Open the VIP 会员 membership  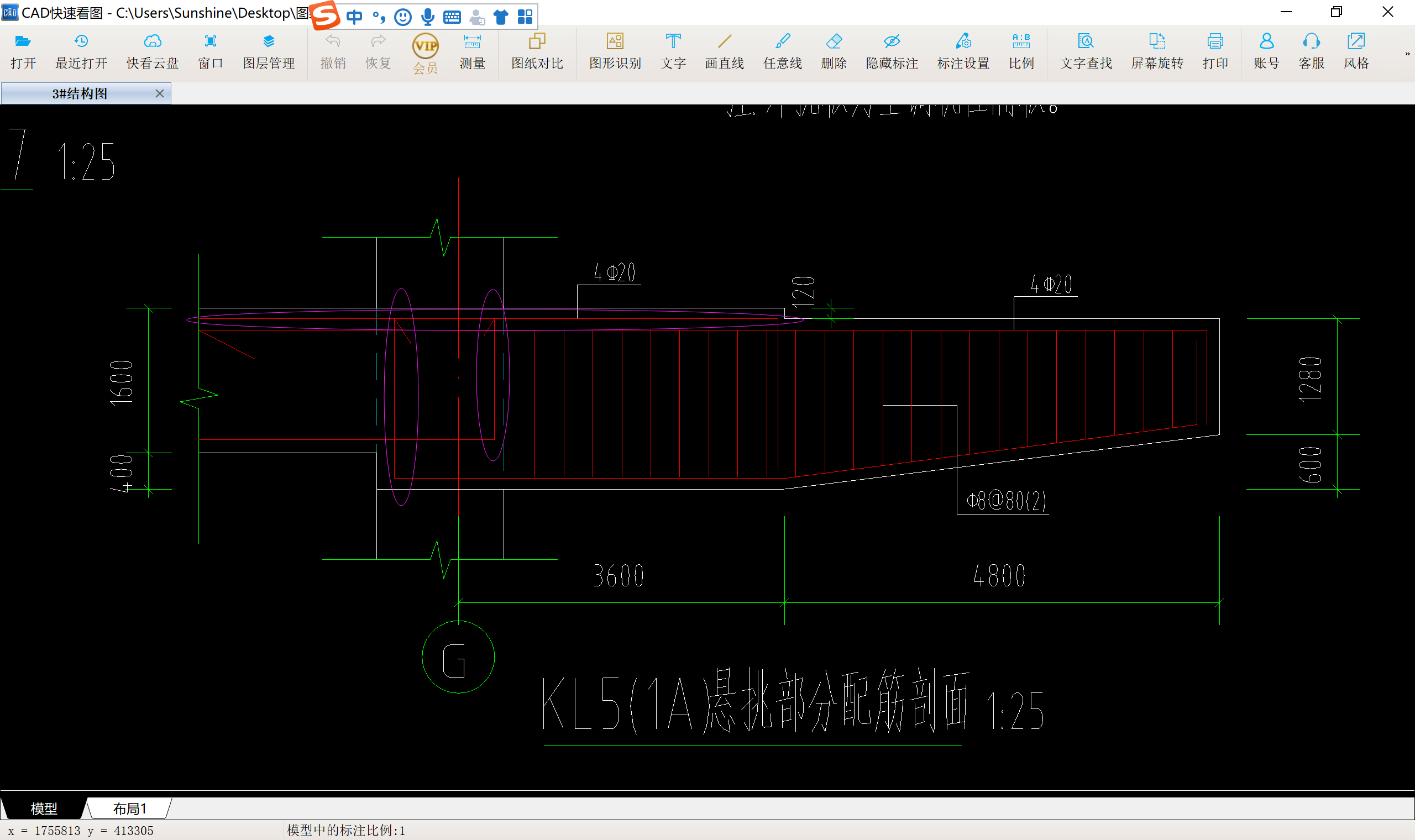425,54
